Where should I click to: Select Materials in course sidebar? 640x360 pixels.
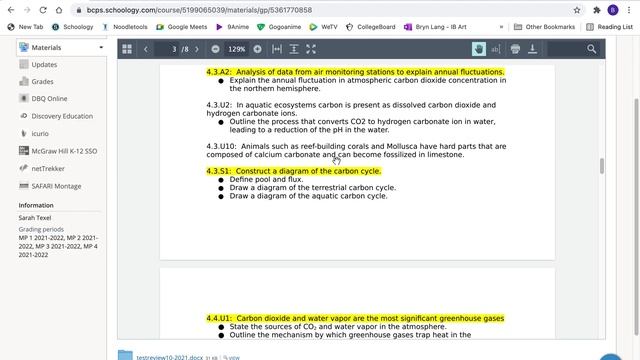coord(46,48)
